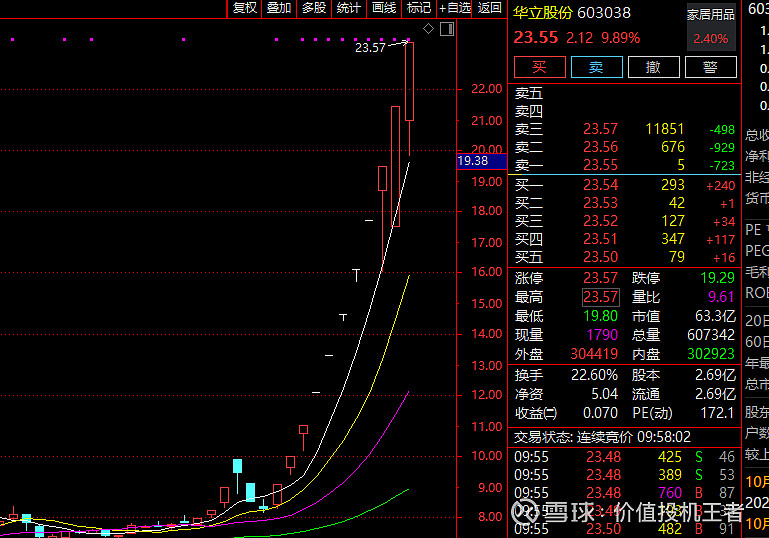Click the 卖 (sell) button
Image resolution: width=769 pixels, height=538 pixels.
pos(596,67)
